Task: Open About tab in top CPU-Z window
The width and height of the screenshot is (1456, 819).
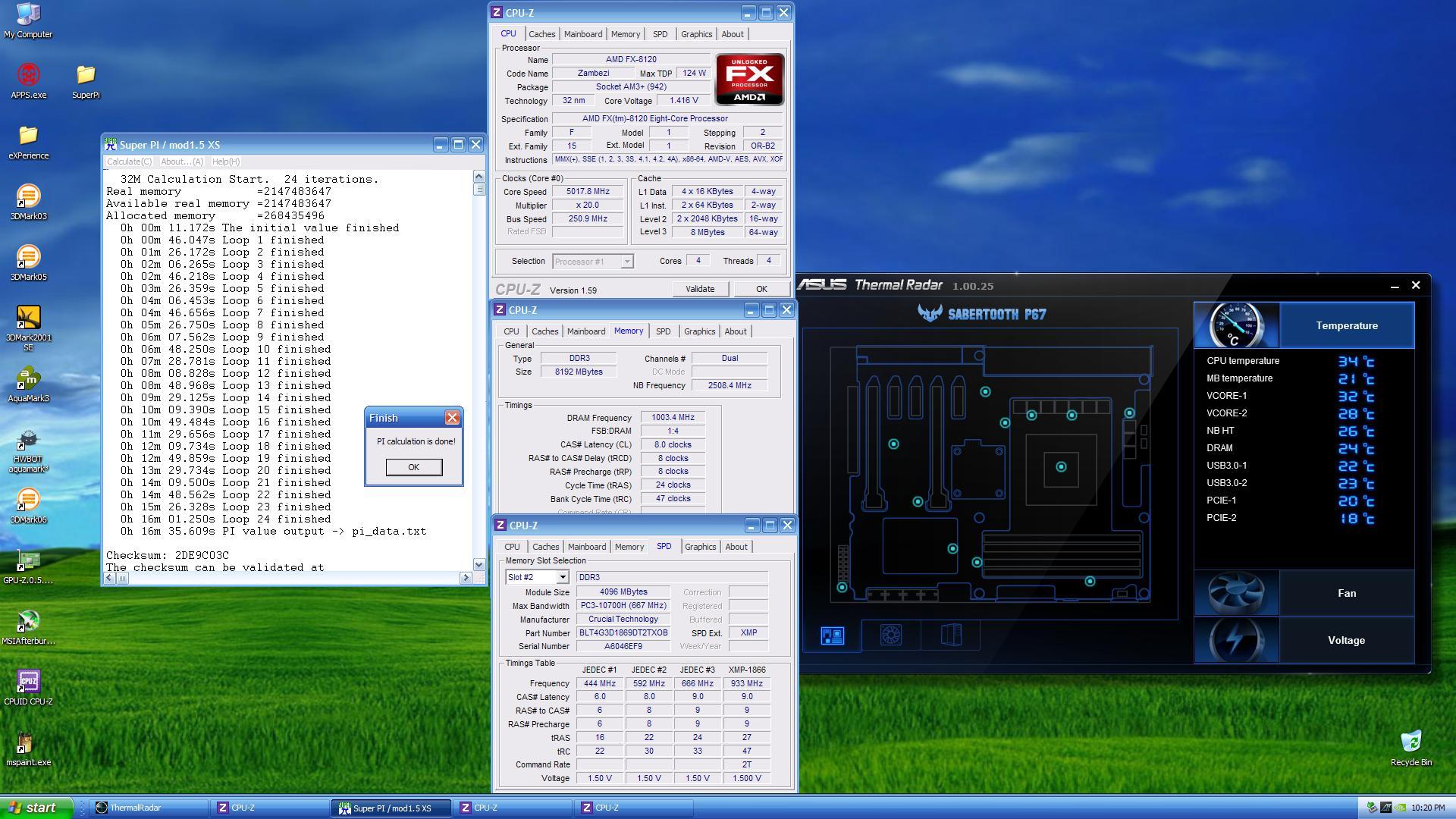Action: tap(733, 34)
